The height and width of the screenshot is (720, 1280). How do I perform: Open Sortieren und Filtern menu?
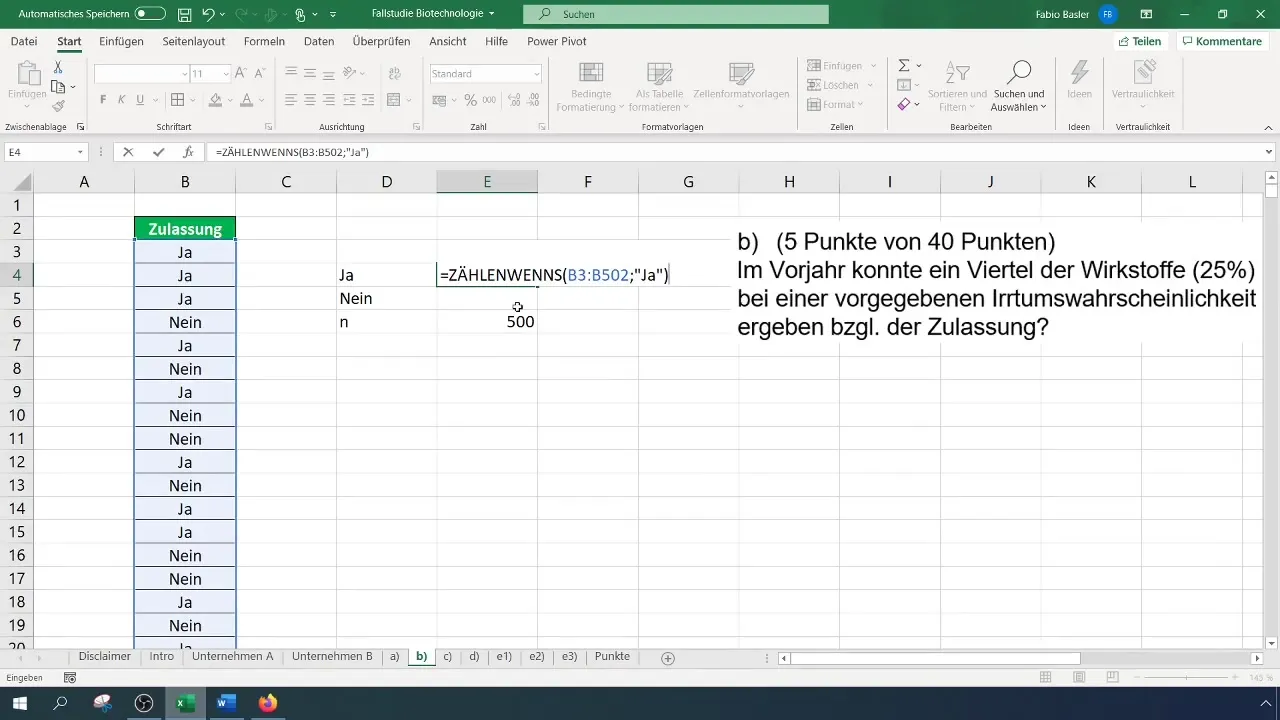click(957, 87)
